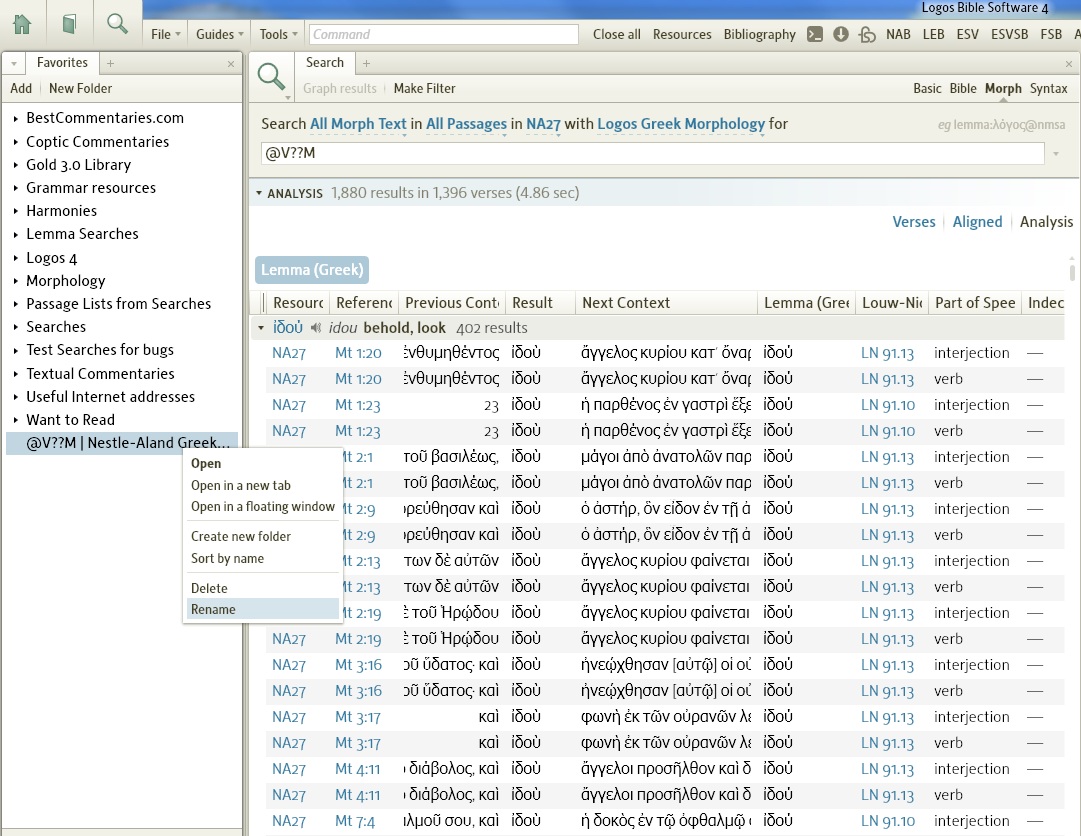The height and width of the screenshot is (836, 1081).
Task: Choose Open in a new tab
Action: tap(241, 485)
